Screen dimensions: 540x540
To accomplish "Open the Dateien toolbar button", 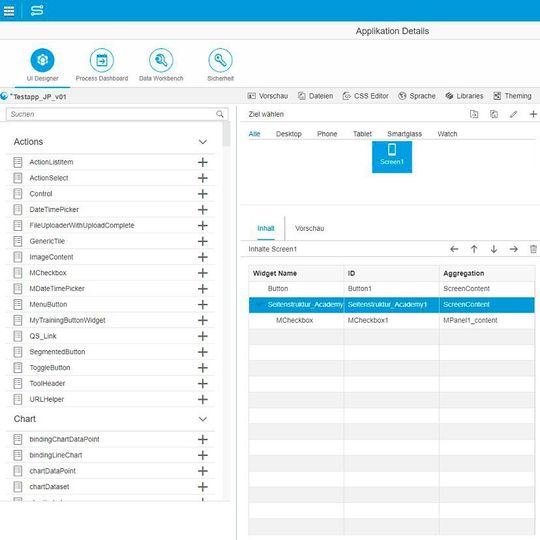I will [315, 96].
